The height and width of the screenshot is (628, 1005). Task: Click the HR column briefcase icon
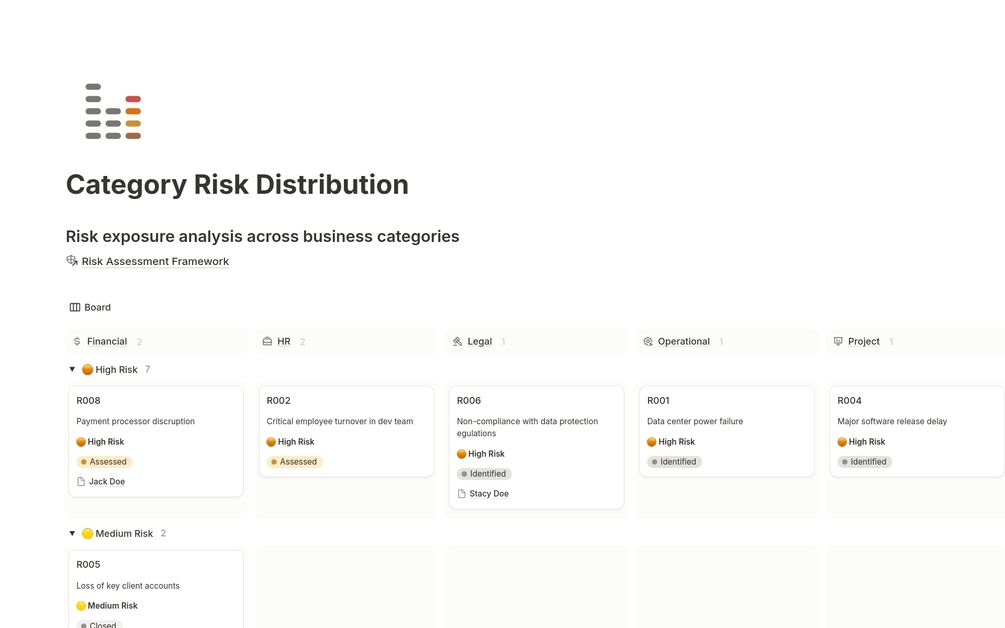[267, 341]
